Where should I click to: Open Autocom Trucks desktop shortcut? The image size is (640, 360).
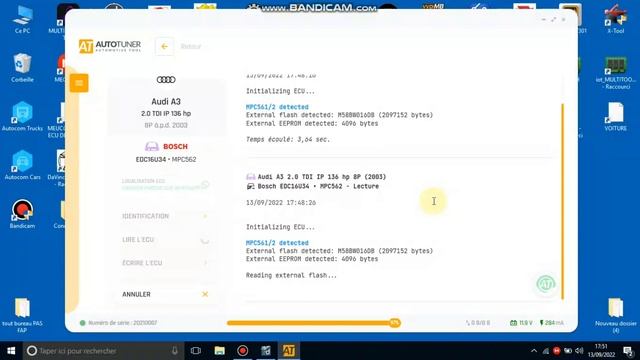click(x=22, y=117)
